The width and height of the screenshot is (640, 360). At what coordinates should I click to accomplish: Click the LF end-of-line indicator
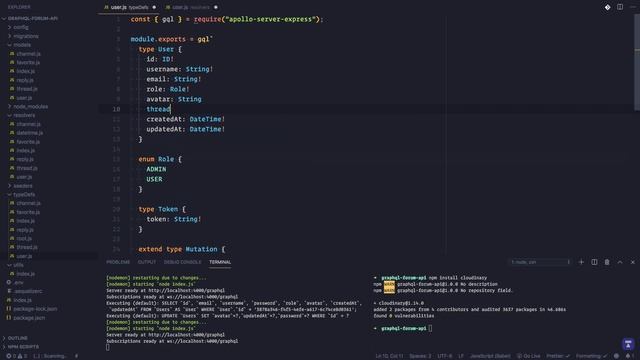[461, 356]
